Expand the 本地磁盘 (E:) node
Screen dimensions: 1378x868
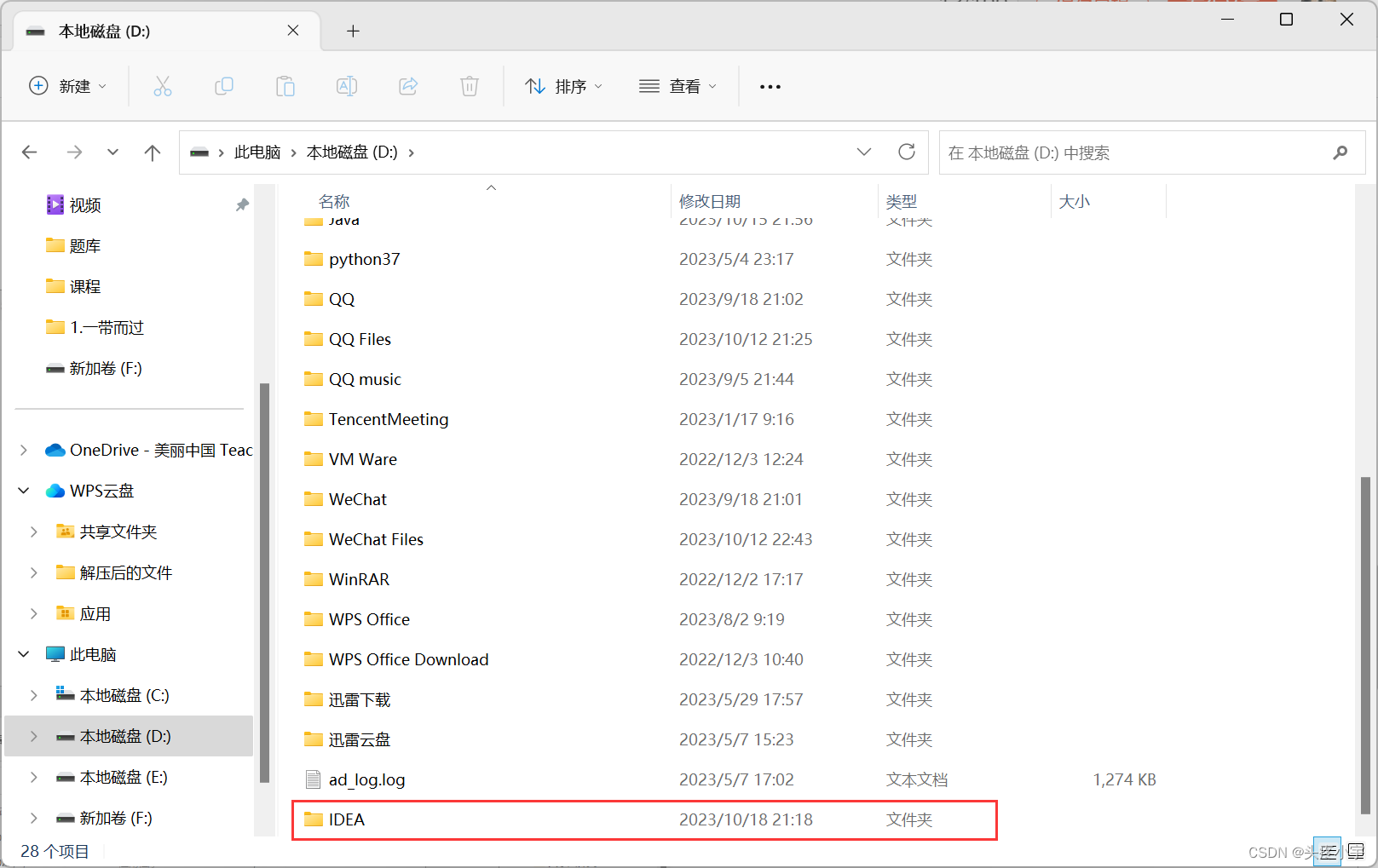pos(34,777)
